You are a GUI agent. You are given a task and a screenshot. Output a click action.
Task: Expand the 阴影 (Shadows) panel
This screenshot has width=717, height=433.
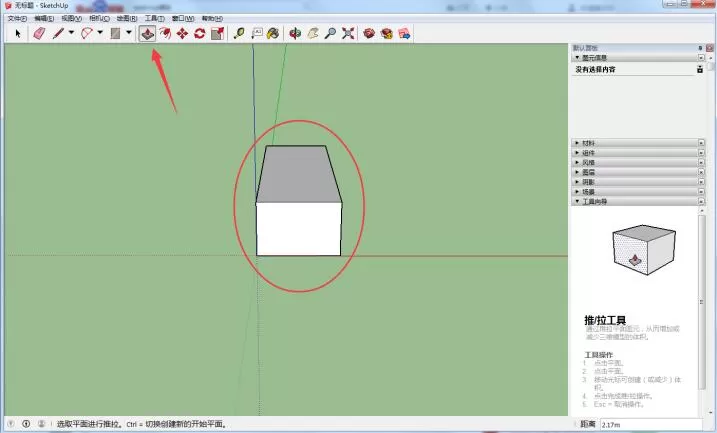click(x=638, y=182)
